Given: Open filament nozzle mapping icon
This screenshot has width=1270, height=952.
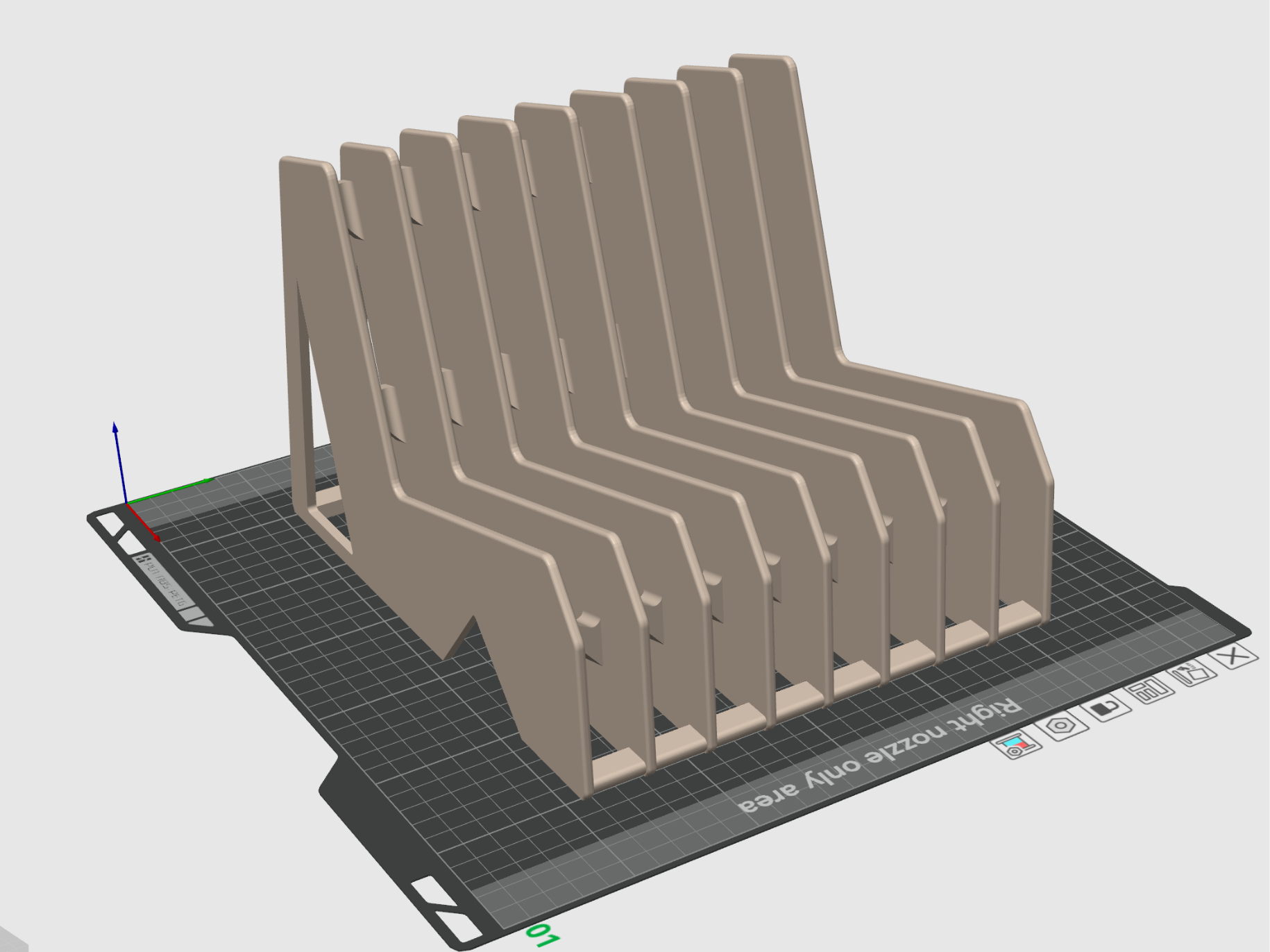Looking at the screenshot, I should [x=1017, y=746].
